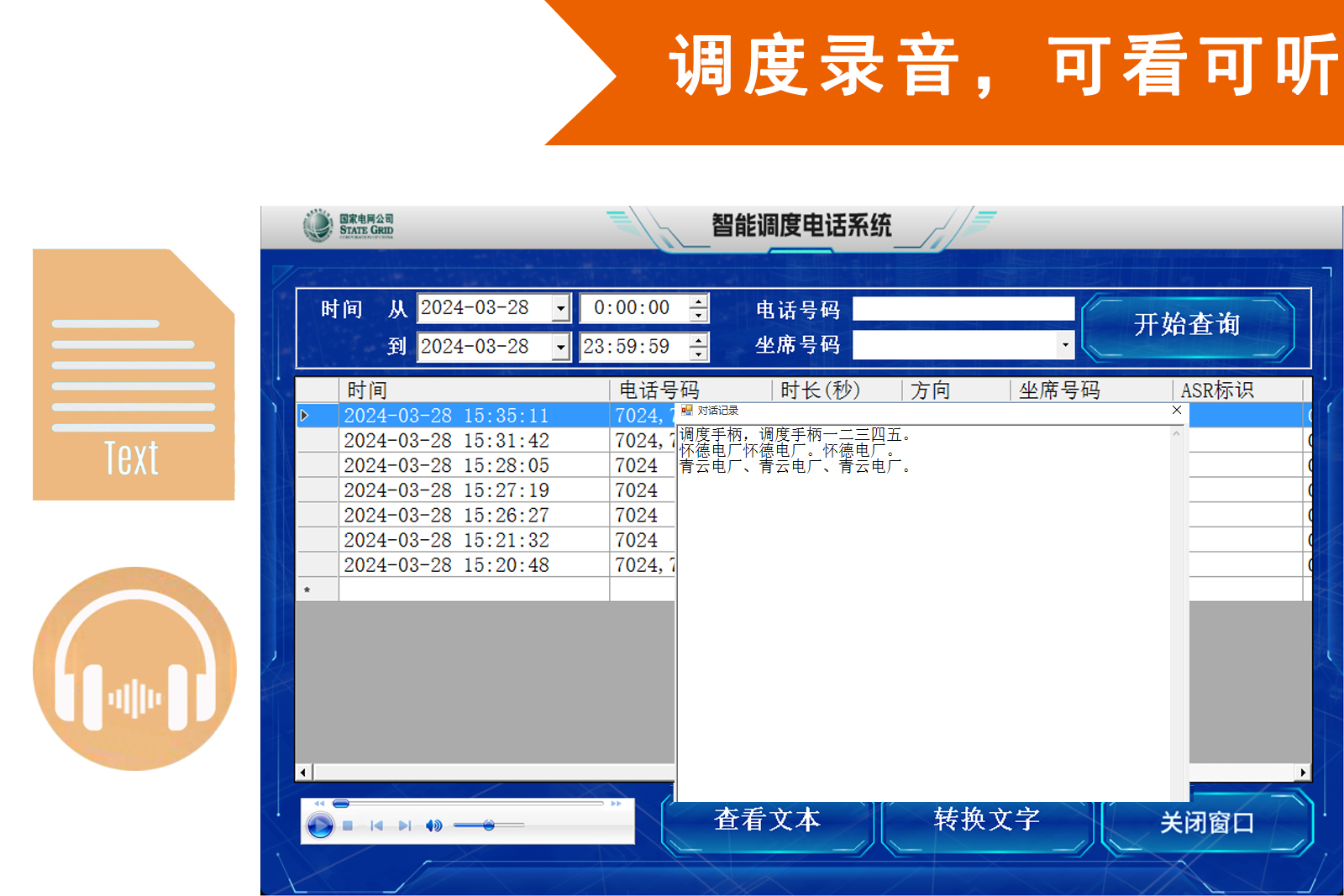Mute audio with the speaker icon
1344x896 pixels.
[433, 826]
